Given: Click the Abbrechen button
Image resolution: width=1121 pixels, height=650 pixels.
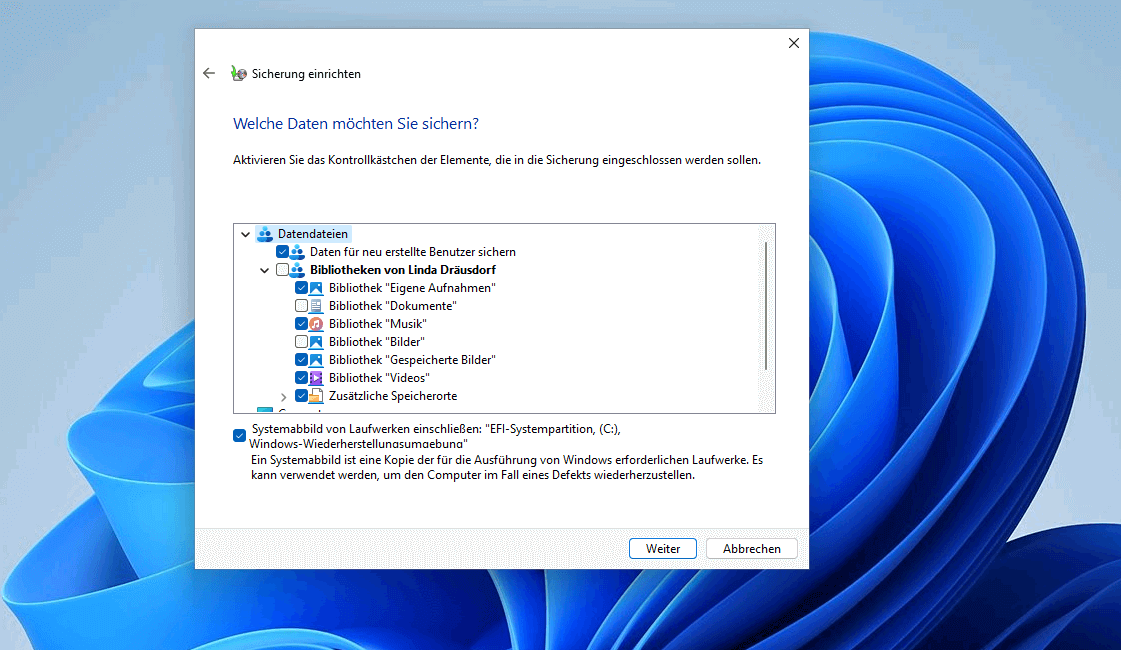Looking at the screenshot, I should (x=751, y=549).
